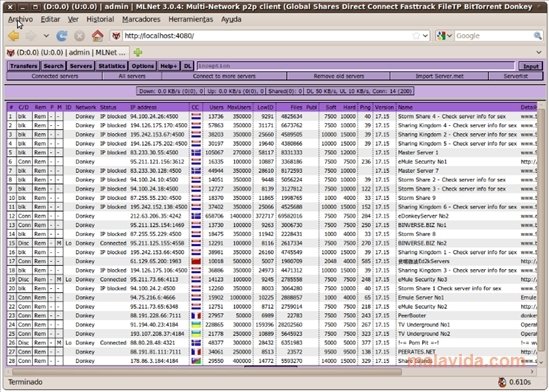Click into the browser address bar
The width and height of the screenshot is (549, 392).
click(268, 36)
